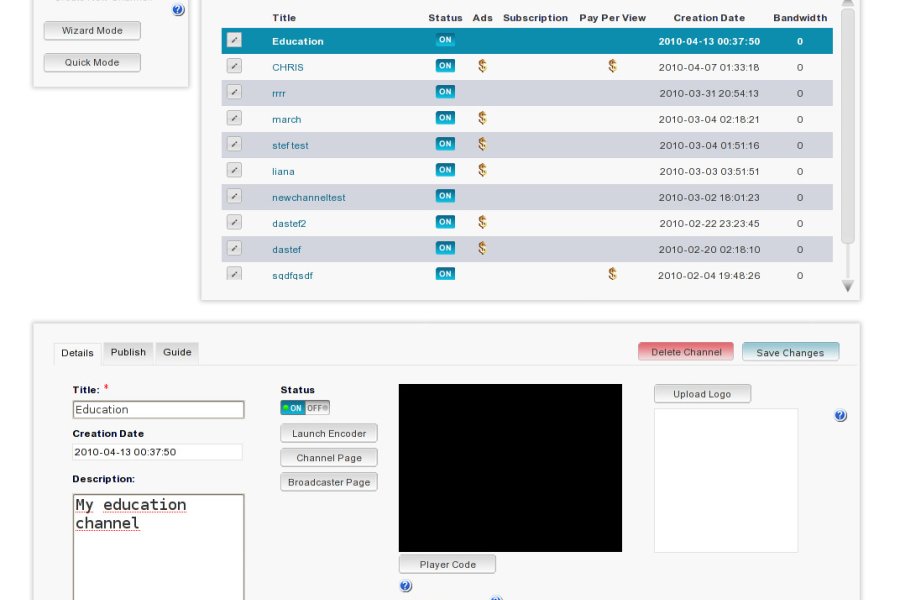The width and height of the screenshot is (900, 600).
Task: Click the help icon next to Upload Logo
Action: [840, 416]
